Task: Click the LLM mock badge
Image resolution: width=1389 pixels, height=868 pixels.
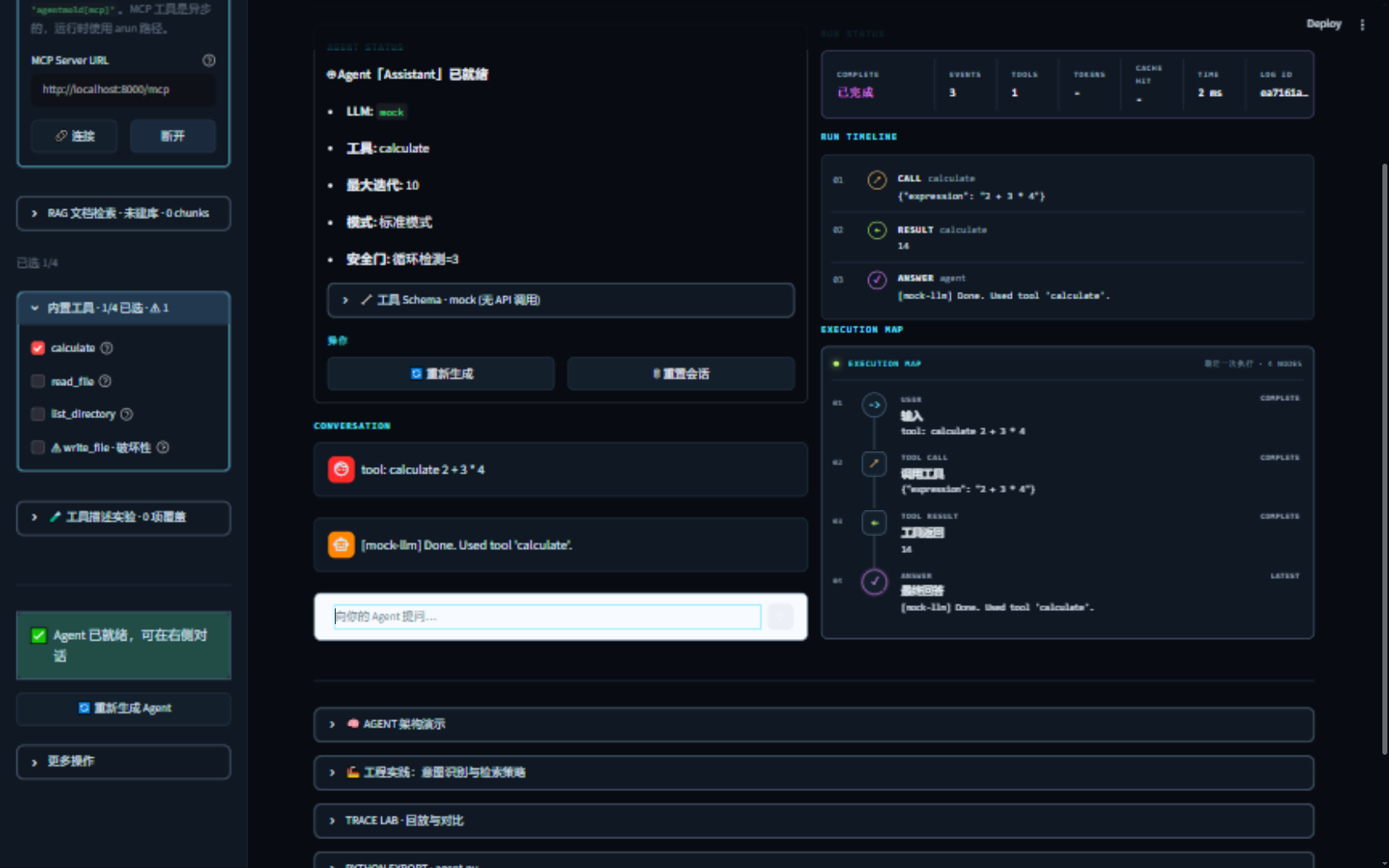Action: 392,112
